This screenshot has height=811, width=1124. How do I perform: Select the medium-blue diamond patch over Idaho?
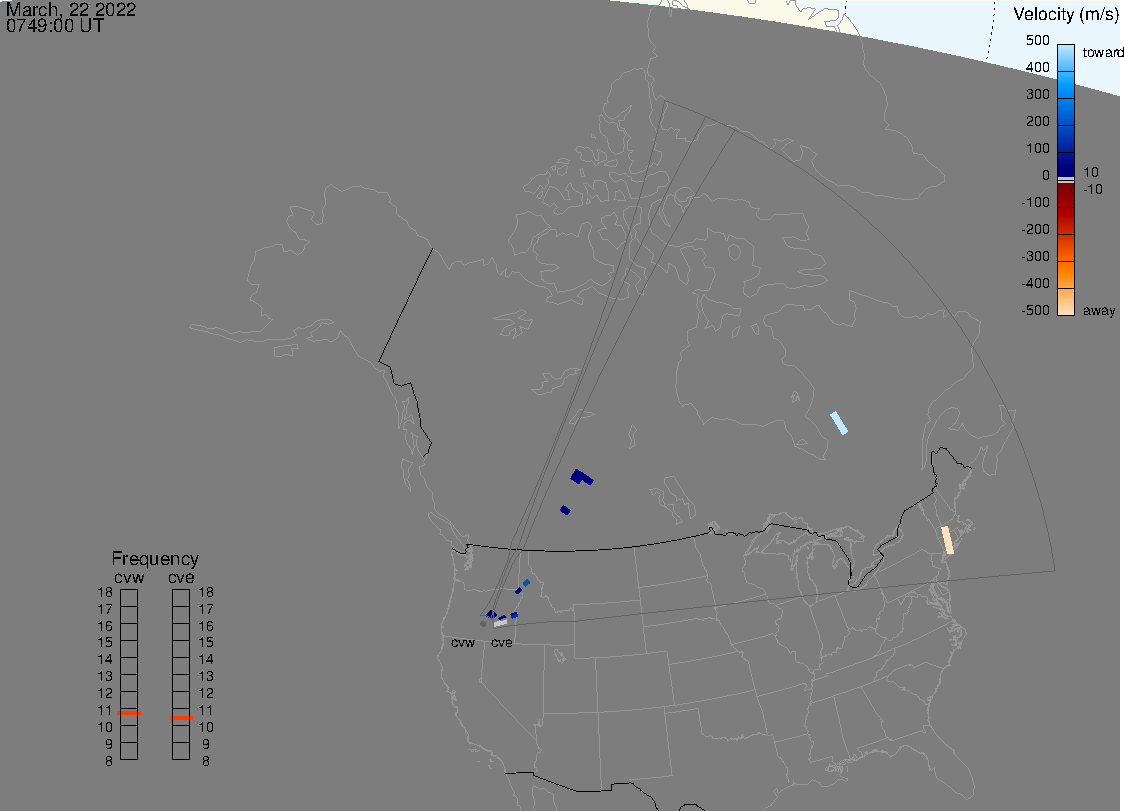tap(526, 582)
